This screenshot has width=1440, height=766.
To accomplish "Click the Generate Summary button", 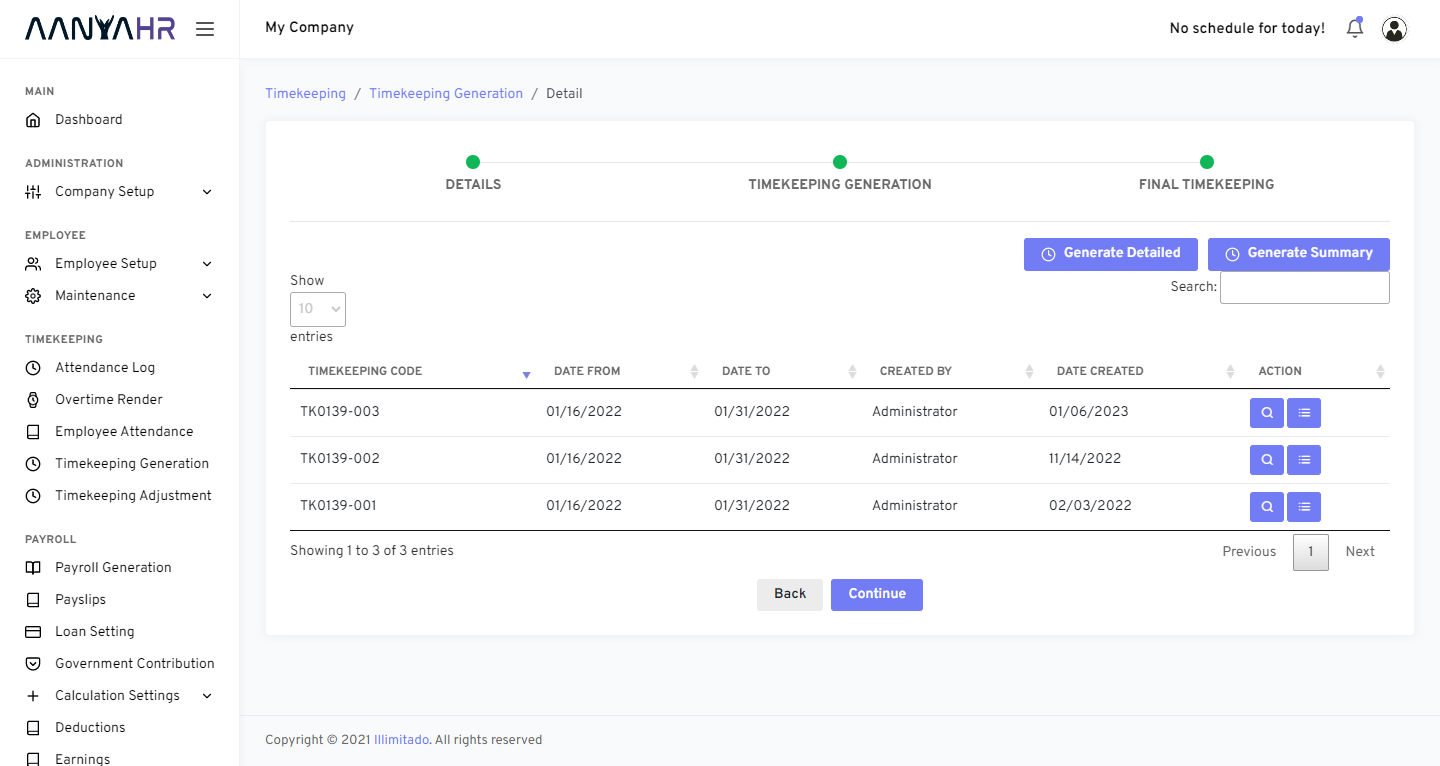I will tap(1298, 254).
